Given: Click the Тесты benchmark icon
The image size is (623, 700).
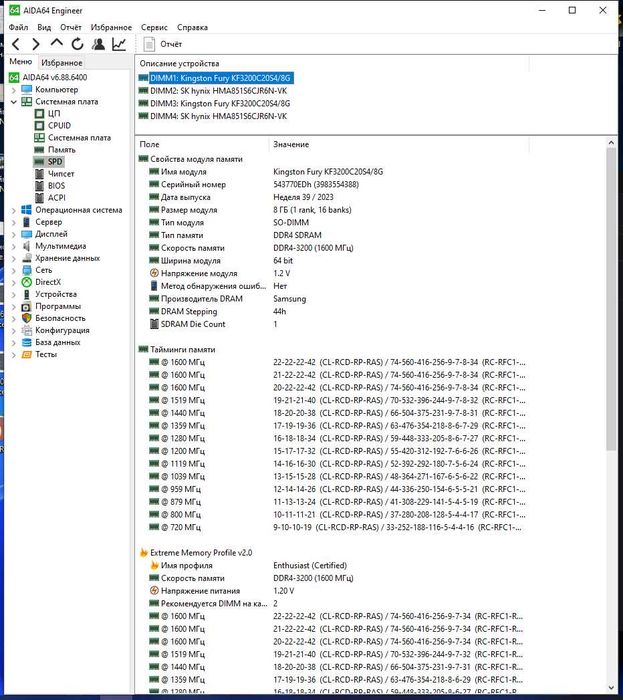Looking at the screenshot, I should pyautogui.click(x=27, y=354).
